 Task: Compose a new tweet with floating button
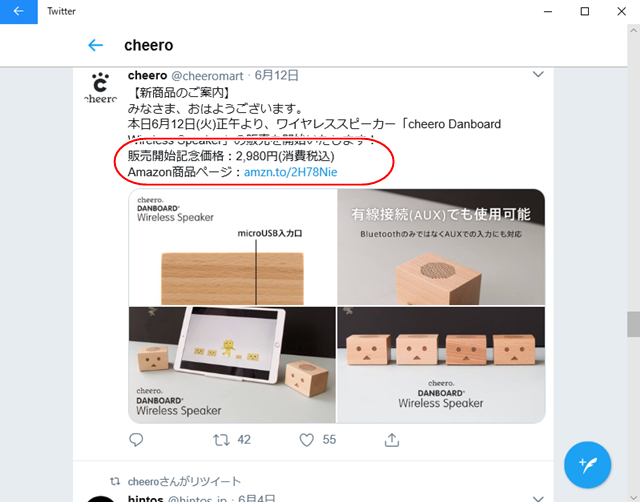[x=587, y=465]
